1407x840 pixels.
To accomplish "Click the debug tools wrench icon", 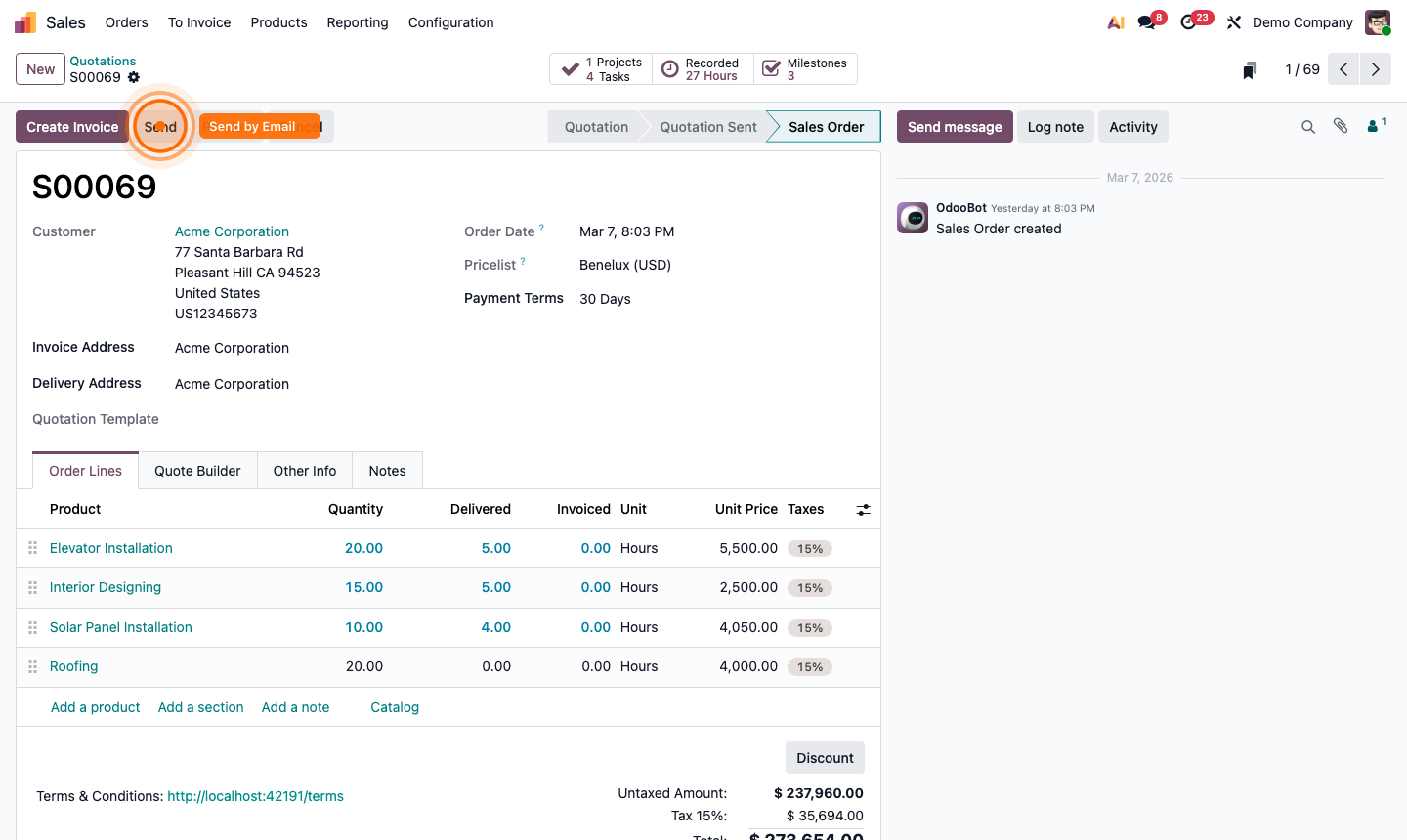I will click(1234, 22).
